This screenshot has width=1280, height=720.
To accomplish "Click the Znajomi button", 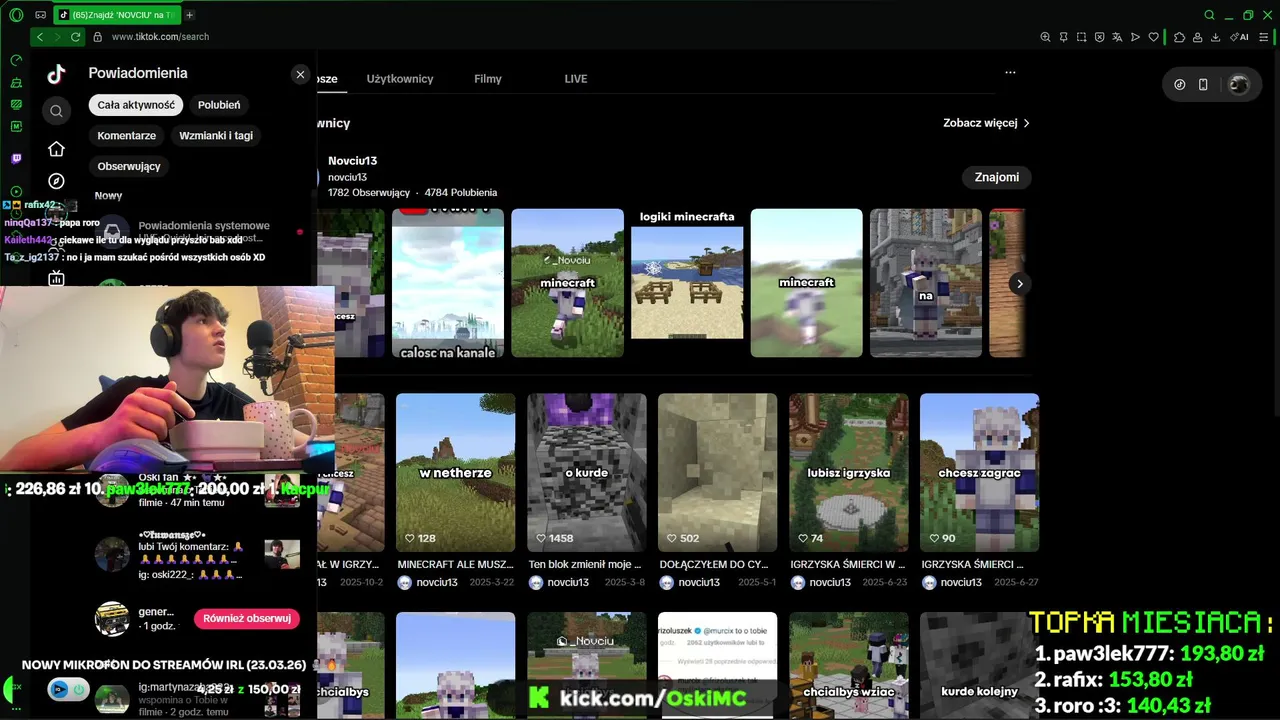I will 997,177.
